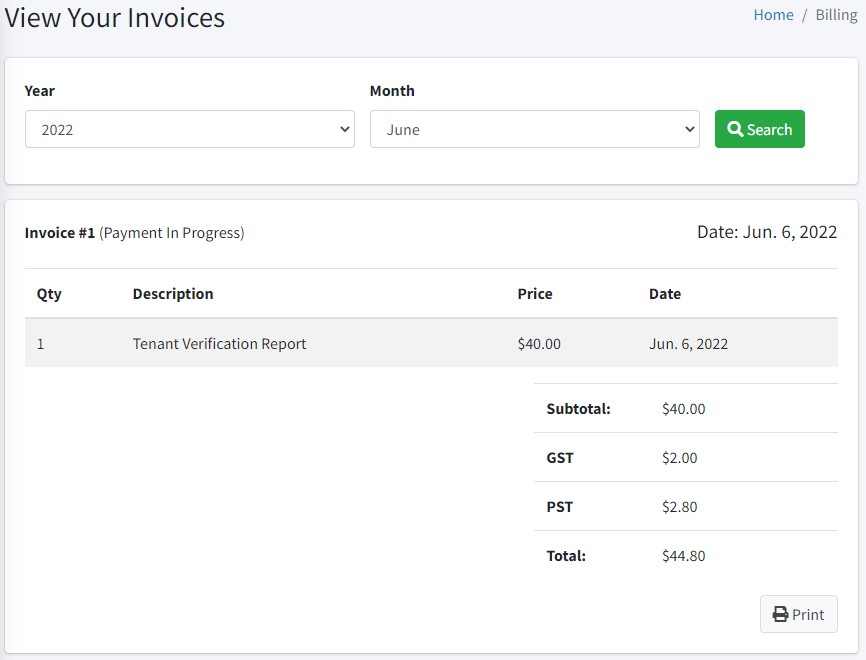Image resolution: width=866 pixels, height=660 pixels.
Task: Click the Billing breadcrumb text
Action: pyautogui.click(x=836, y=15)
